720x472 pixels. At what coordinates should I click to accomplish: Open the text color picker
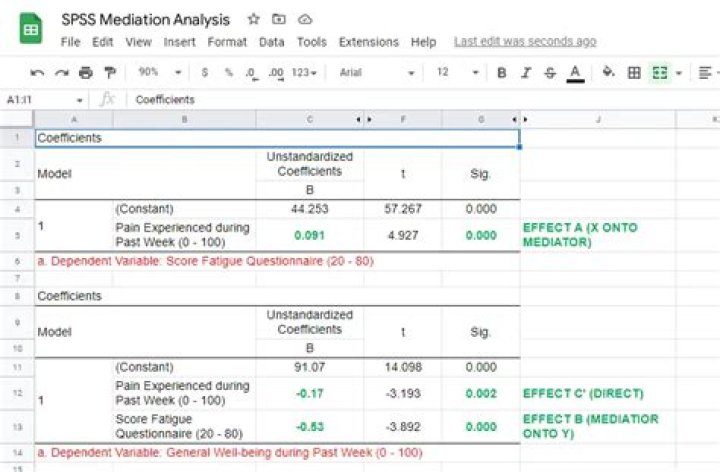tap(575, 73)
